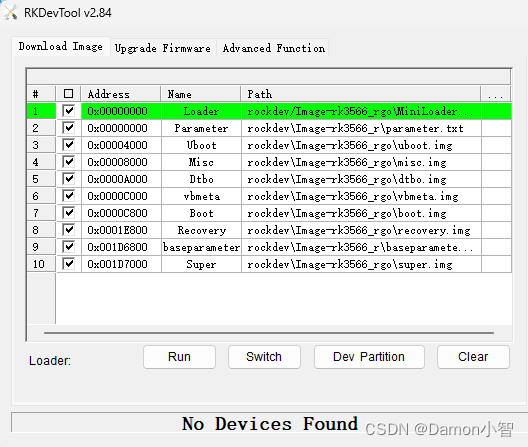528x447 pixels.
Task: Uncheck the Boot row checkbox
Action: [x=69, y=213]
